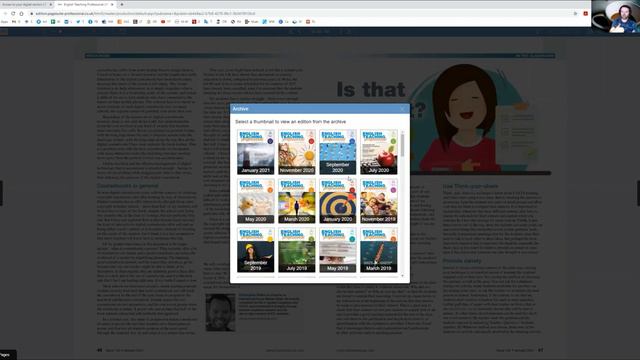Reload the current page

tap(13, 13)
